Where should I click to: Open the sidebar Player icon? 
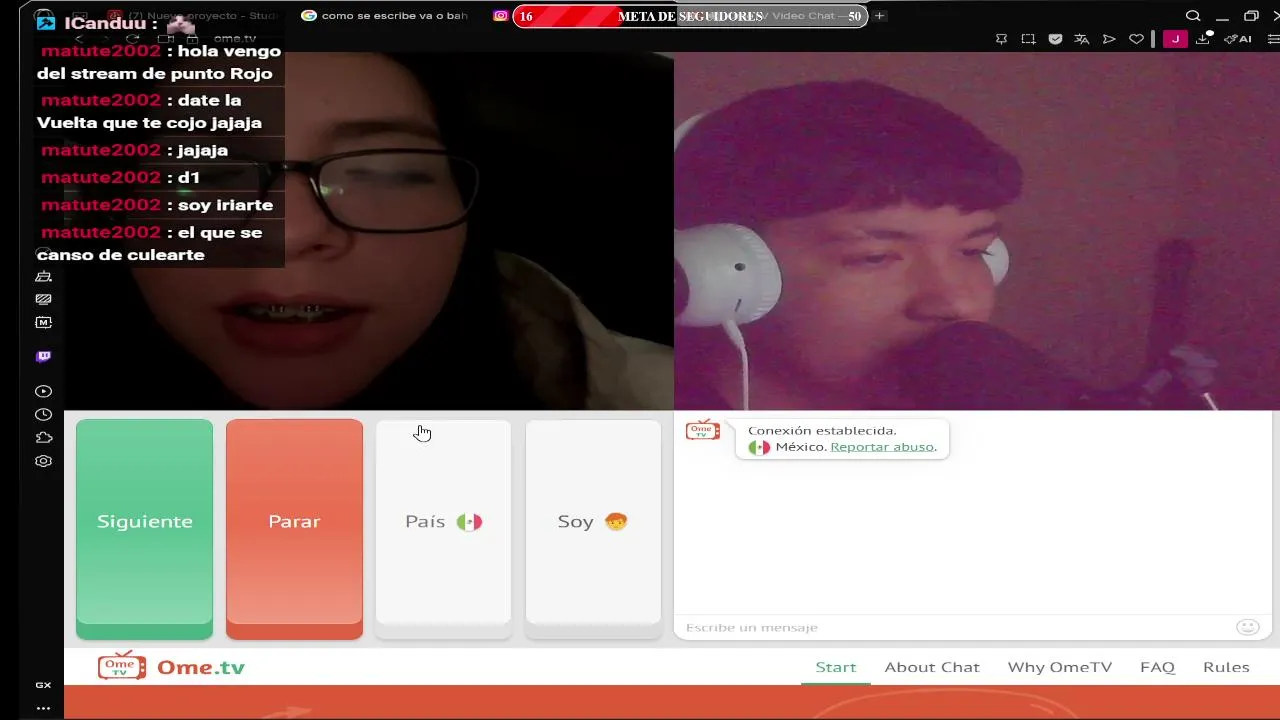(x=43, y=392)
